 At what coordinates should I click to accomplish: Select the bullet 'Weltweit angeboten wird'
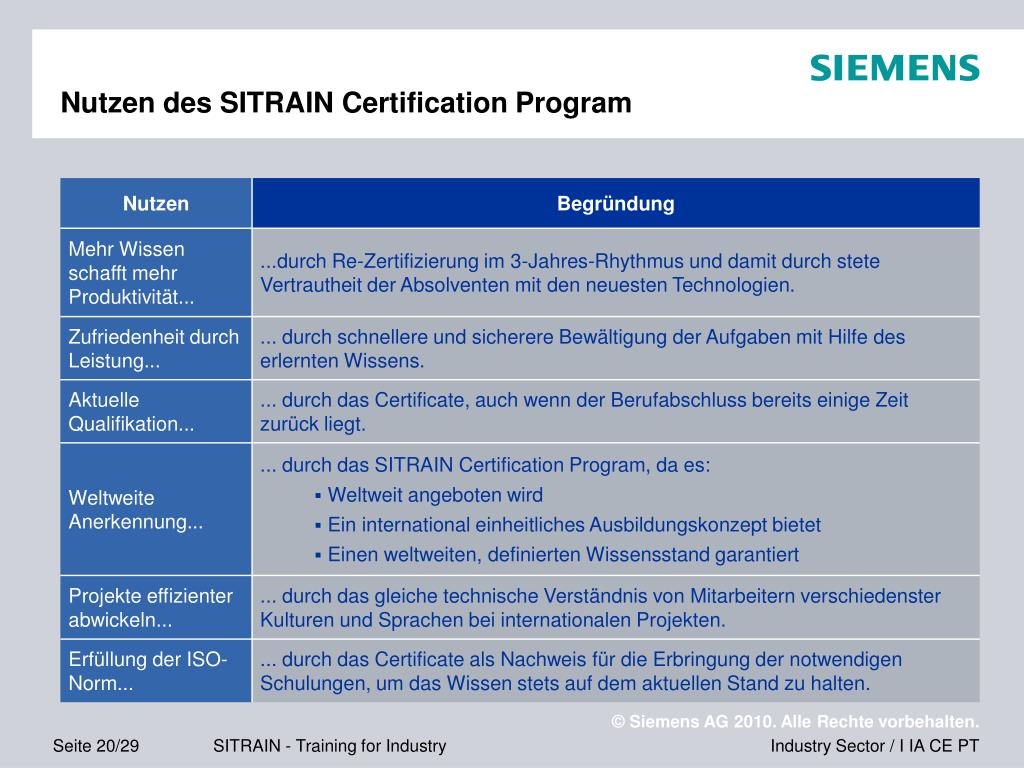tap(435, 495)
